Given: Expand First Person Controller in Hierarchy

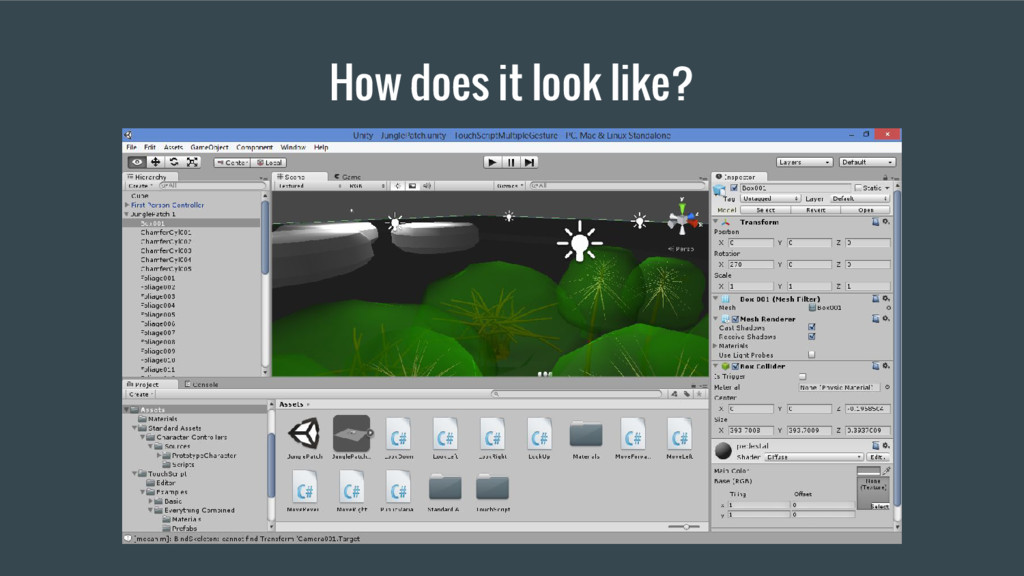Looking at the screenshot, I should coord(127,205).
